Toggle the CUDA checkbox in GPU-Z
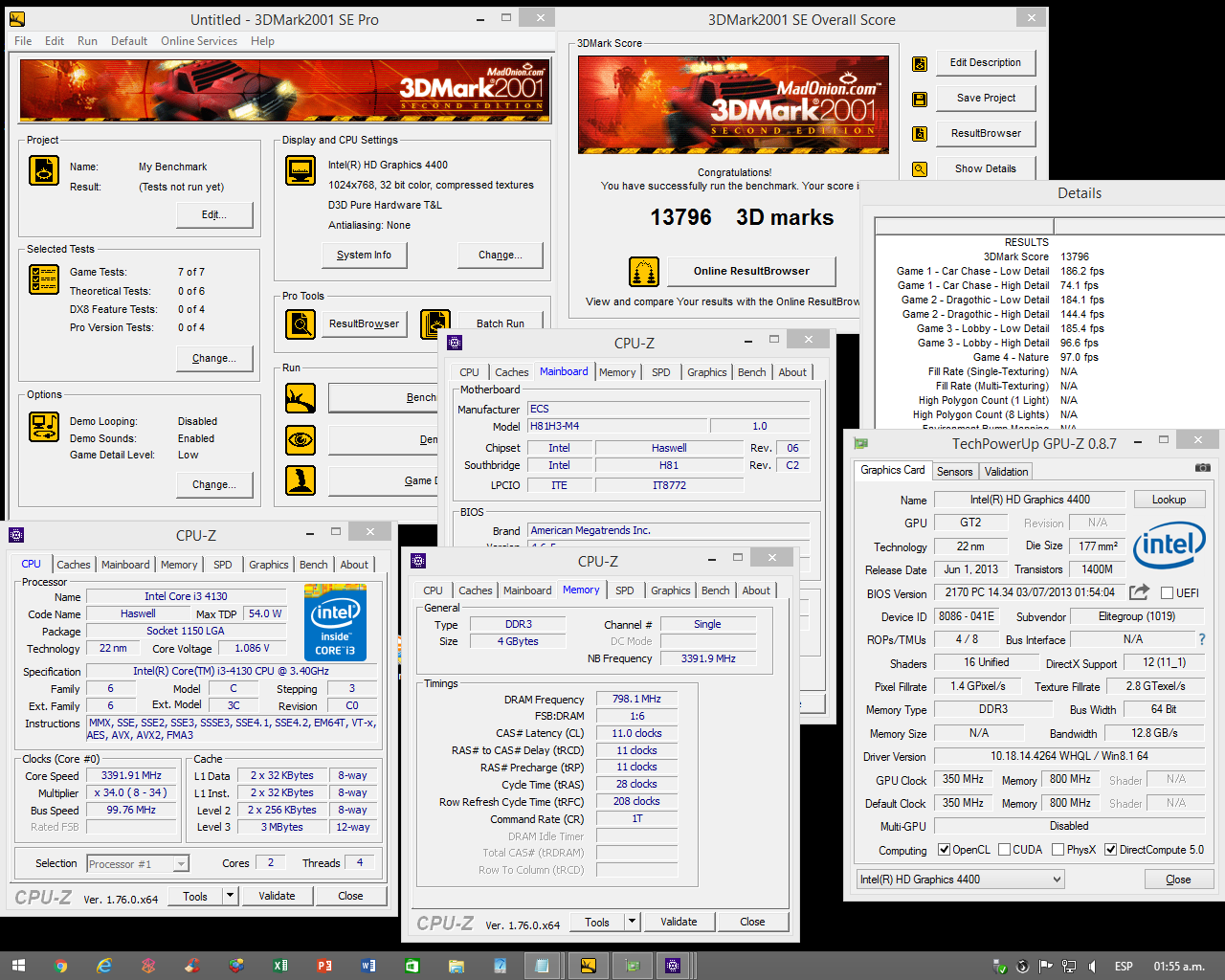This screenshot has width=1225, height=980. (1005, 850)
